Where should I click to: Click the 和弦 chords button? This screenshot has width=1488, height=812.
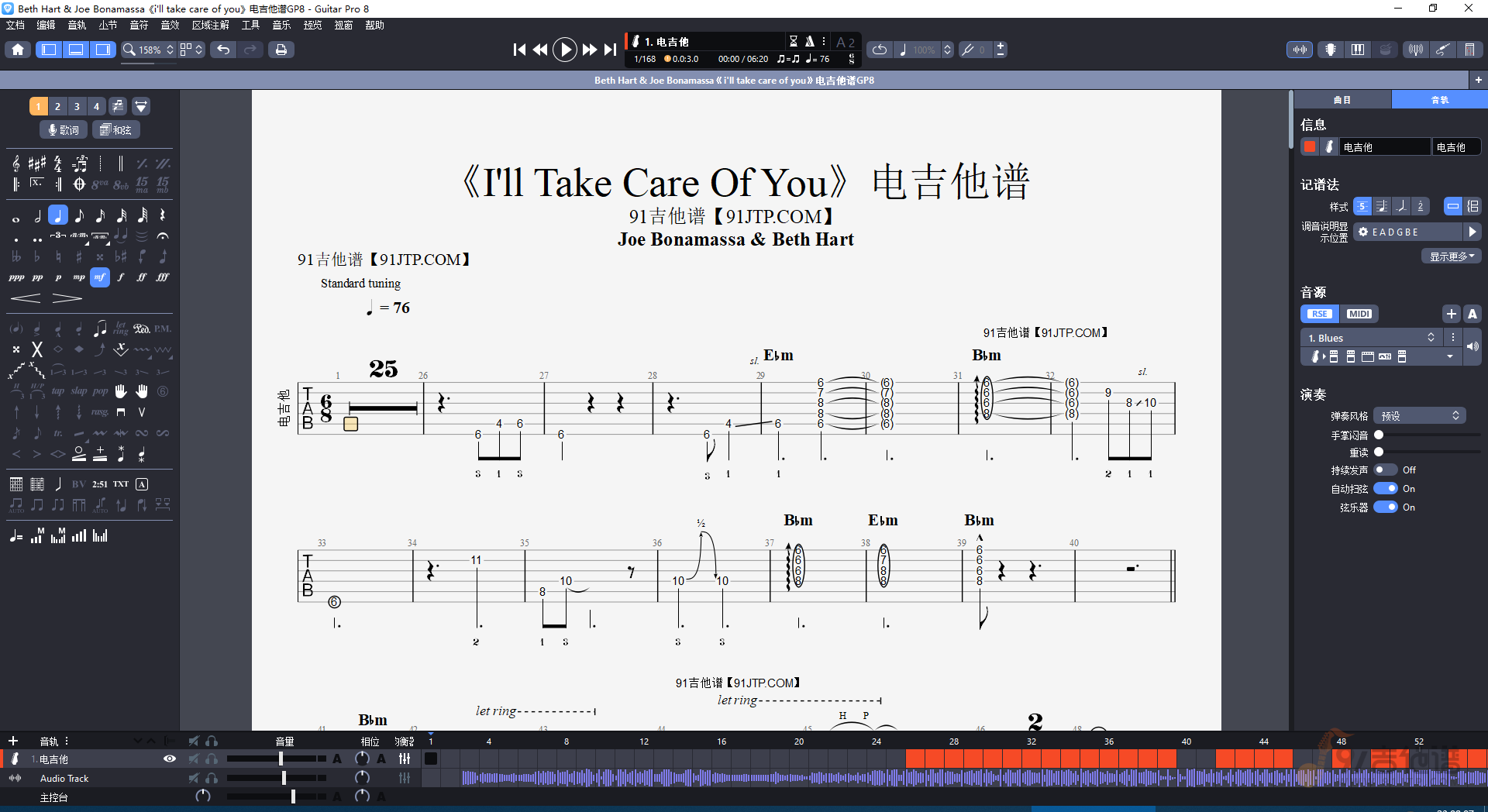(x=116, y=130)
